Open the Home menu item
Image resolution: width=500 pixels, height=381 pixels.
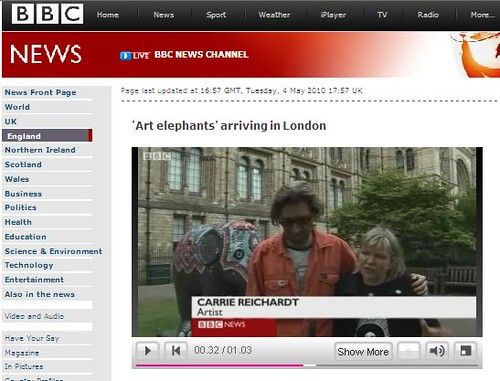[108, 15]
